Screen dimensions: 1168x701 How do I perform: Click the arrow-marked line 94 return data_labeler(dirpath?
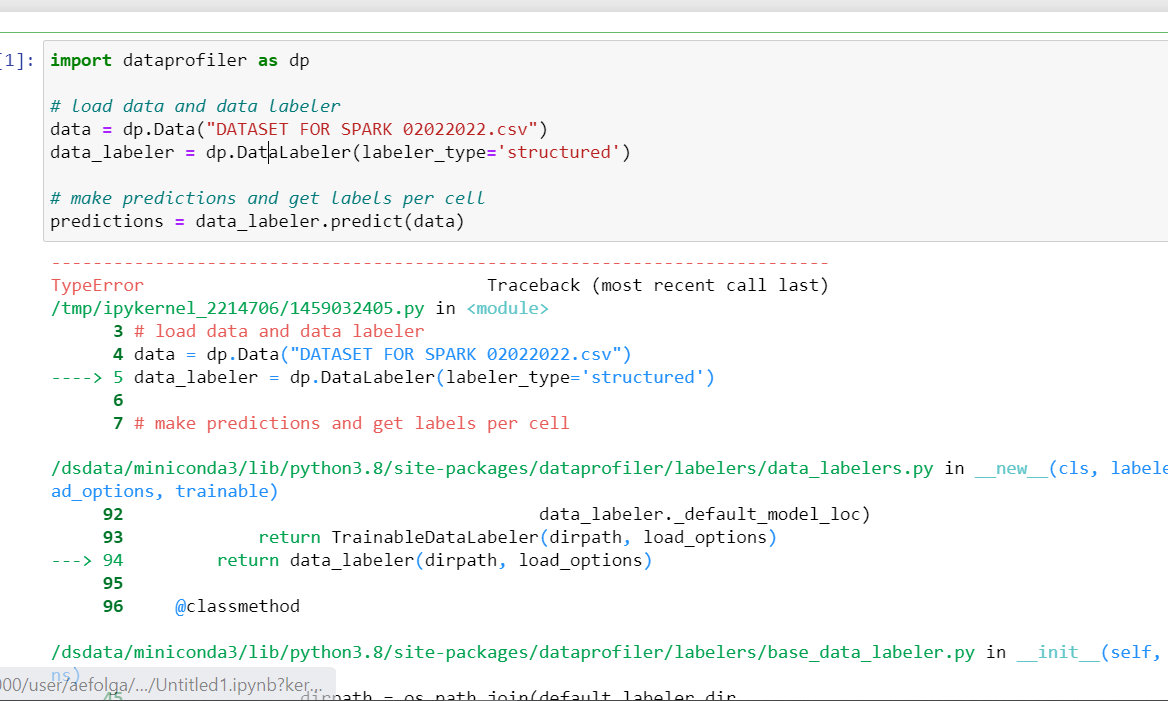tap(352, 561)
